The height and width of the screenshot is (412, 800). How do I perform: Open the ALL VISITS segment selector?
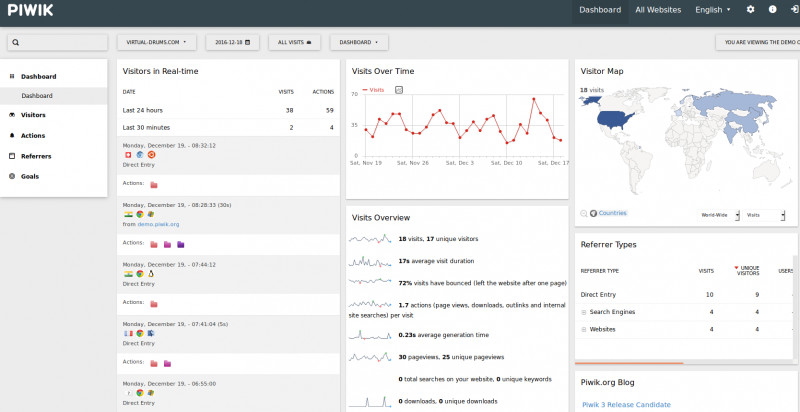294,42
